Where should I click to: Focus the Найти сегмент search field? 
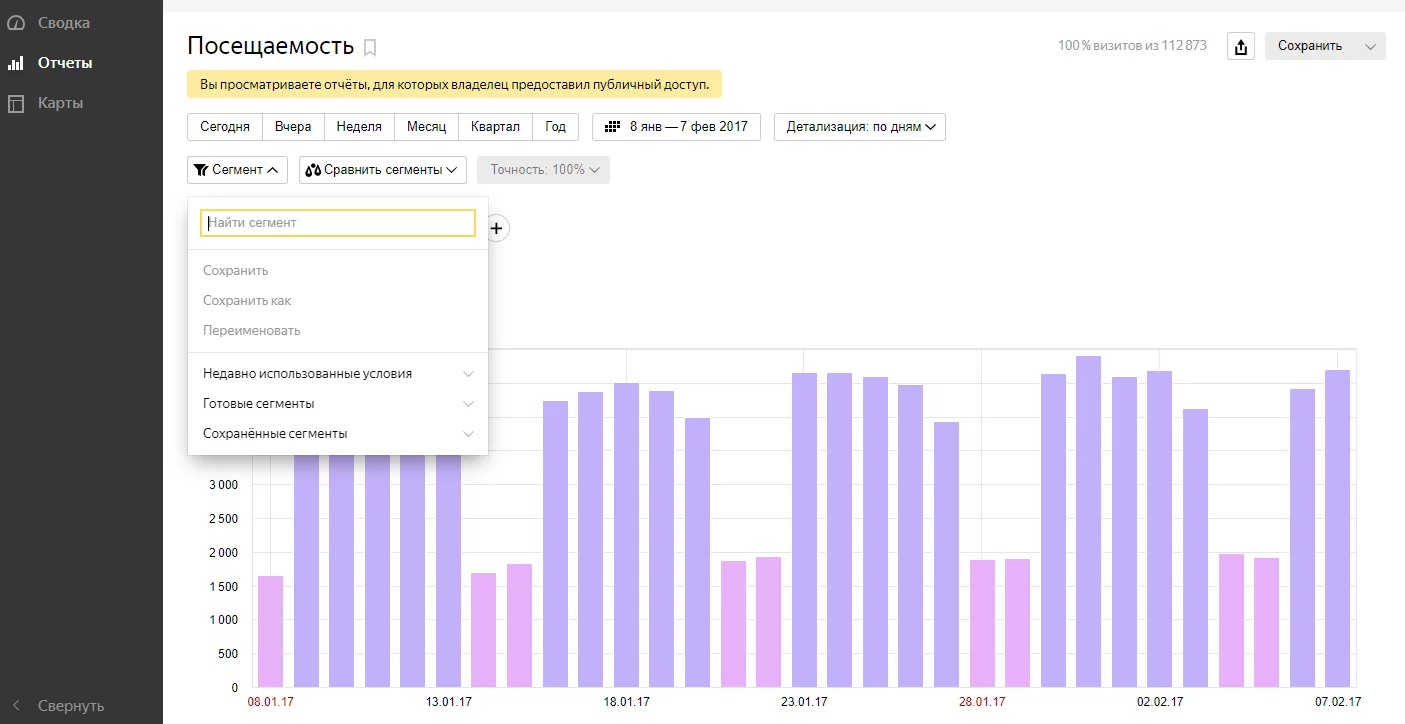pos(338,223)
